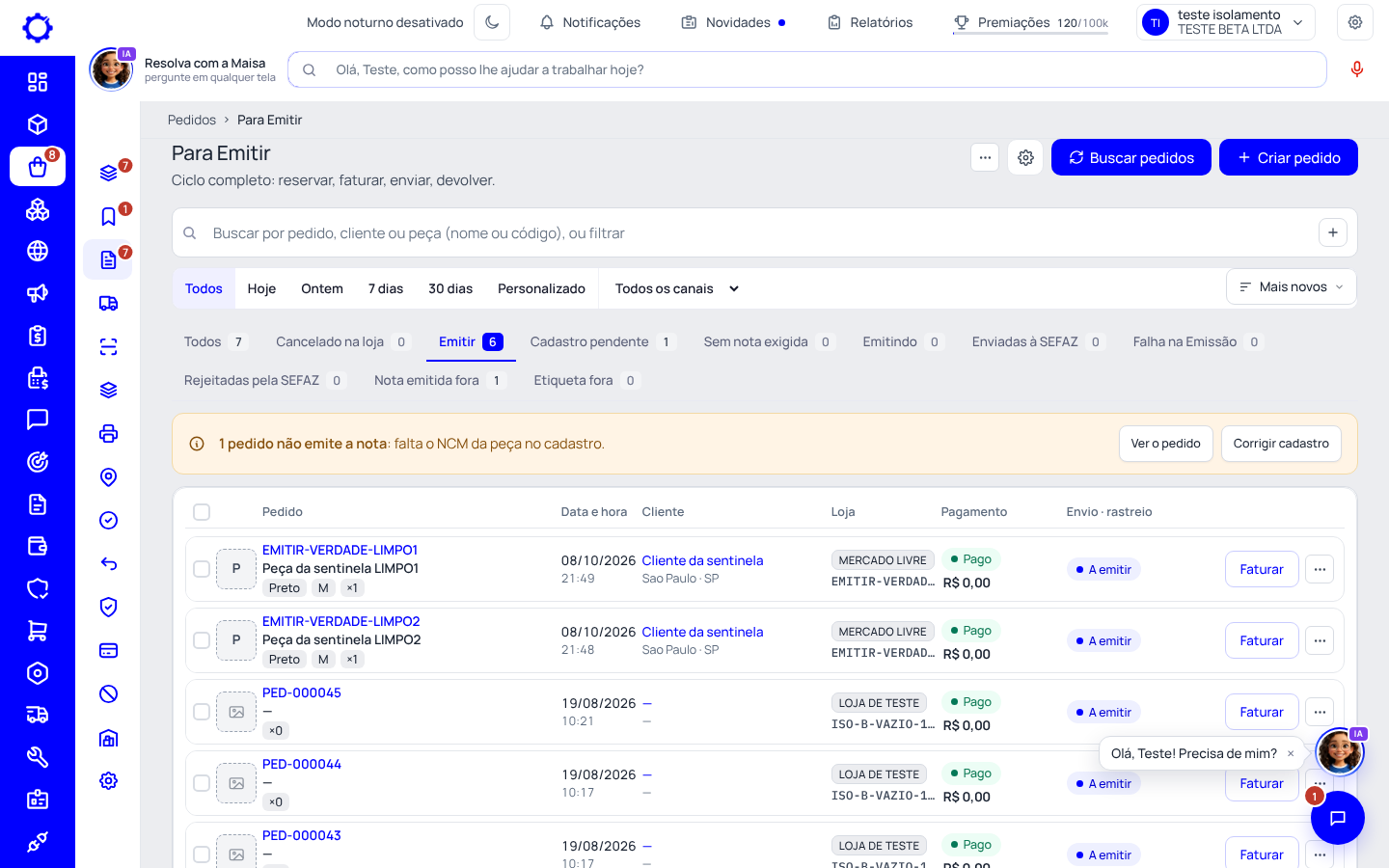The image size is (1389, 868).
Task: Open the row menu for EMITIR-VERDADE-LIMPO1
Action: click(1320, 569)
